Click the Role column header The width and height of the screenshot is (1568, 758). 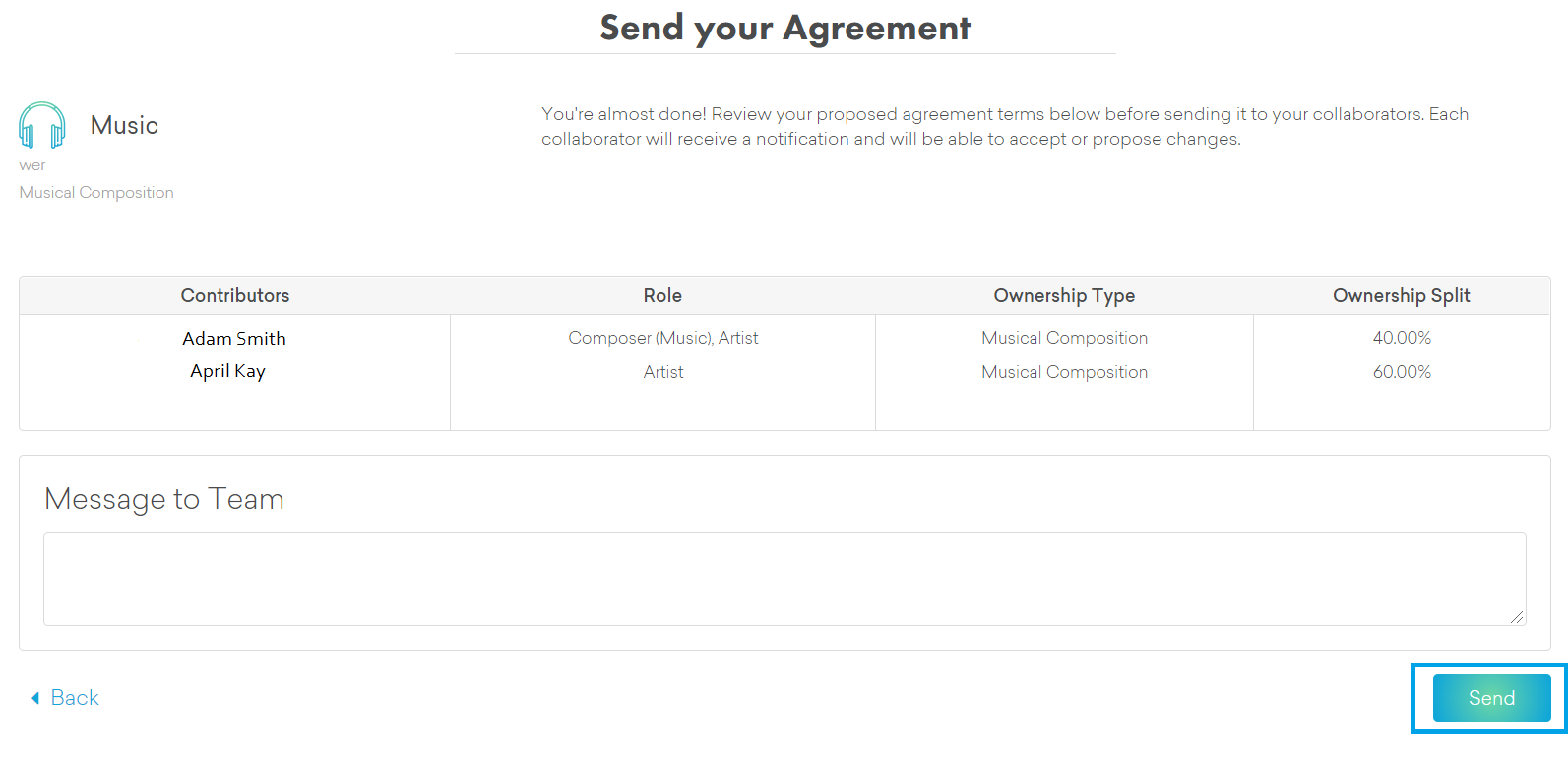click(x=662, y=295)
